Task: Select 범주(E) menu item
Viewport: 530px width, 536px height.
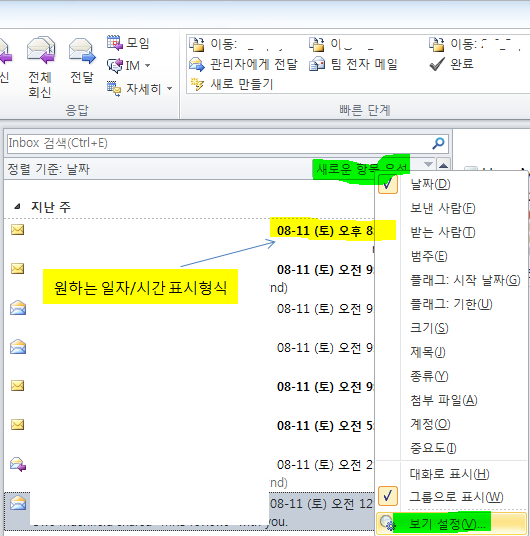Action: click(x=451, y=256)
